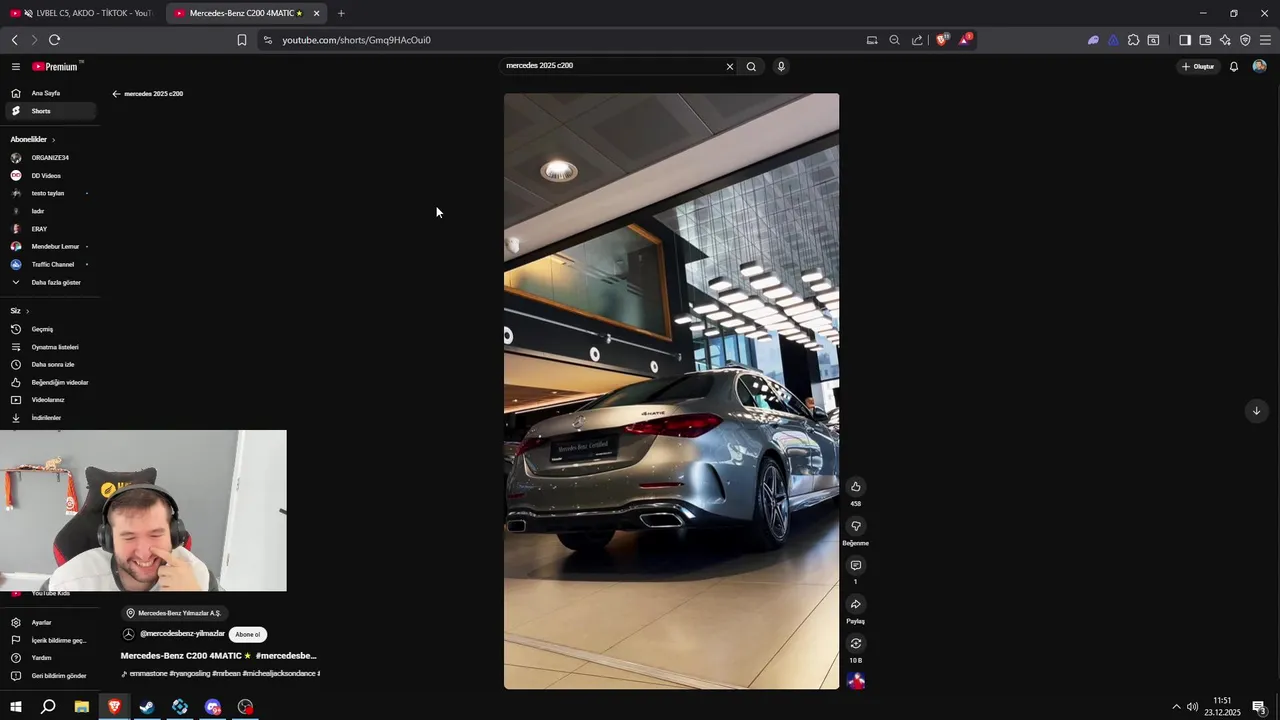Open the Leo AI sparkle icon
1280x720 pixels.
[1225, 40]
